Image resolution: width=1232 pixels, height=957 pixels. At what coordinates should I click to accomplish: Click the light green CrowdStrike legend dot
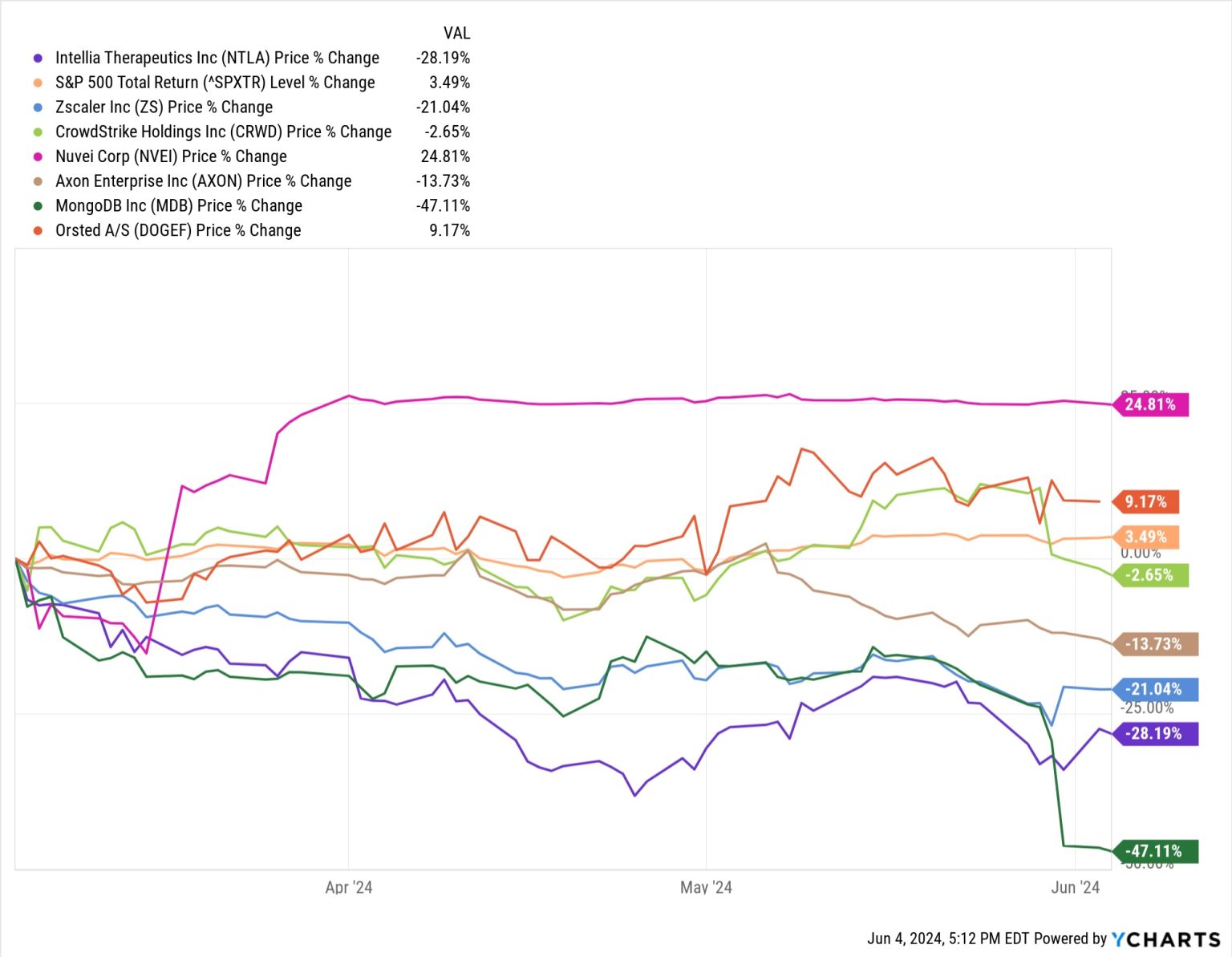click(x=38, y=132)
